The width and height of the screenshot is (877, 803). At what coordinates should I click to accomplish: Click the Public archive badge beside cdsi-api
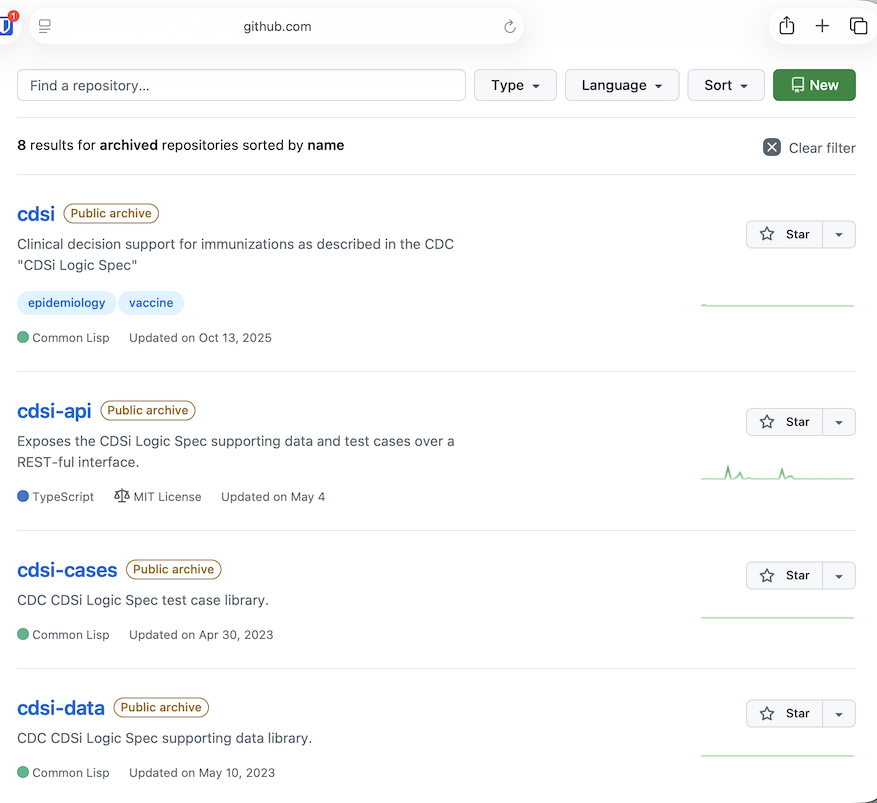click(x=148, y=410)
